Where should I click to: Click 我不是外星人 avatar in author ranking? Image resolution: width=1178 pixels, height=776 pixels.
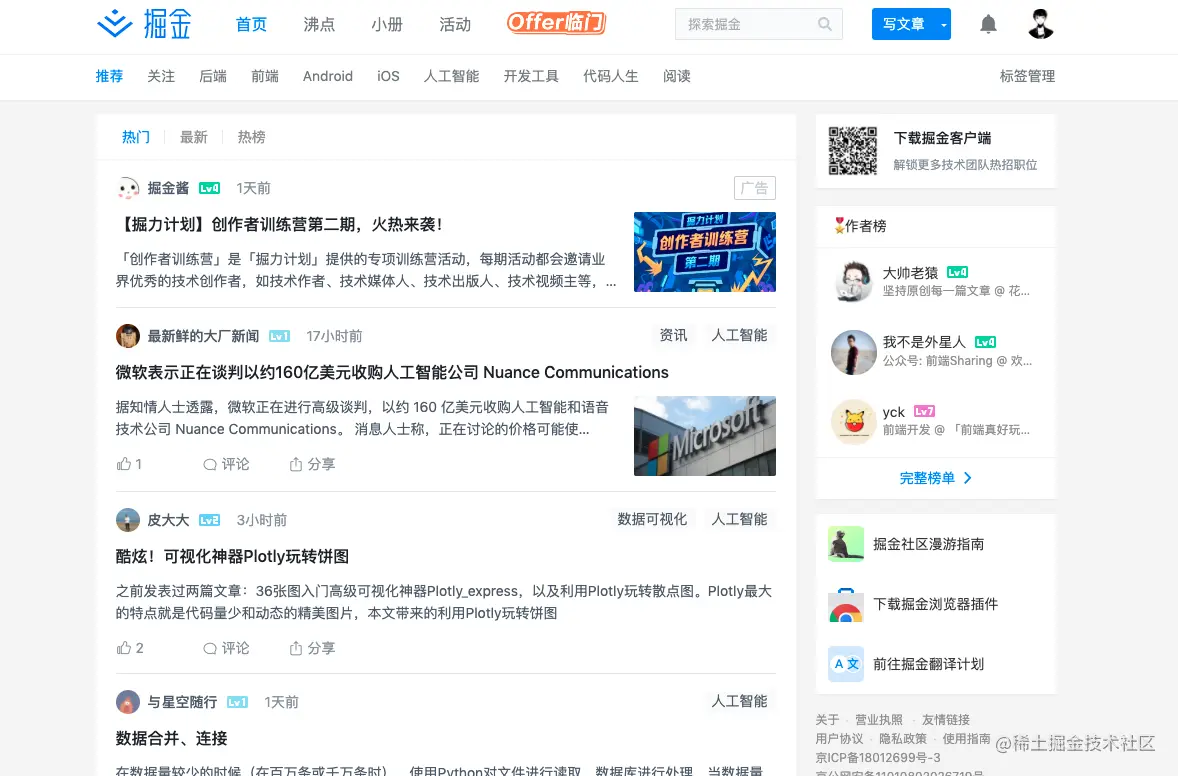(853, 352)
